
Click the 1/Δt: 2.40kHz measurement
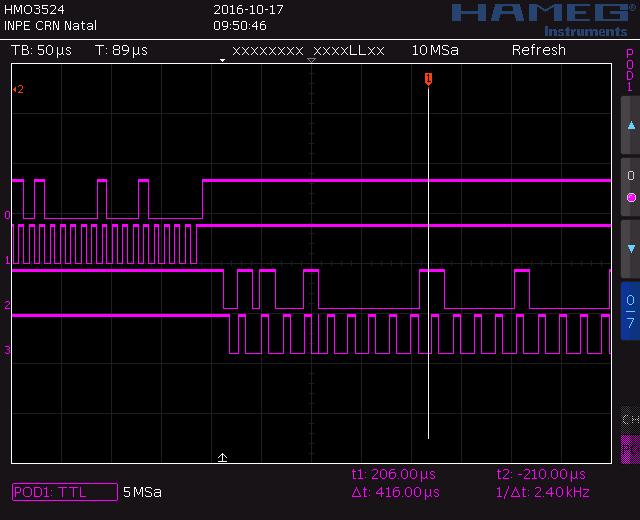tap(542, 492)
